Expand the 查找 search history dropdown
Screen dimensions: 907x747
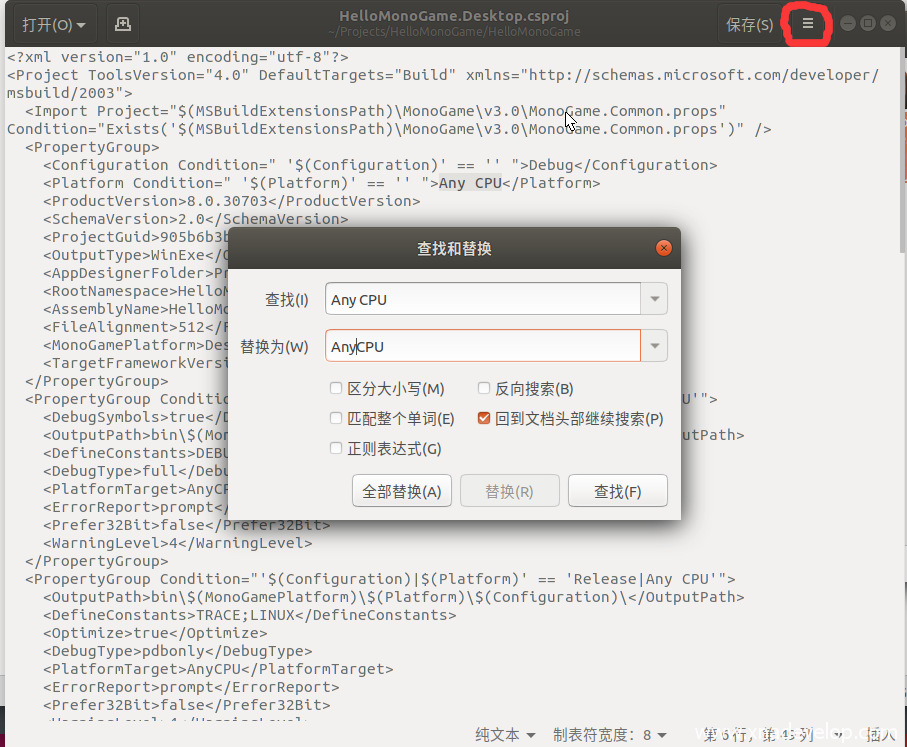tap(655, 299)
